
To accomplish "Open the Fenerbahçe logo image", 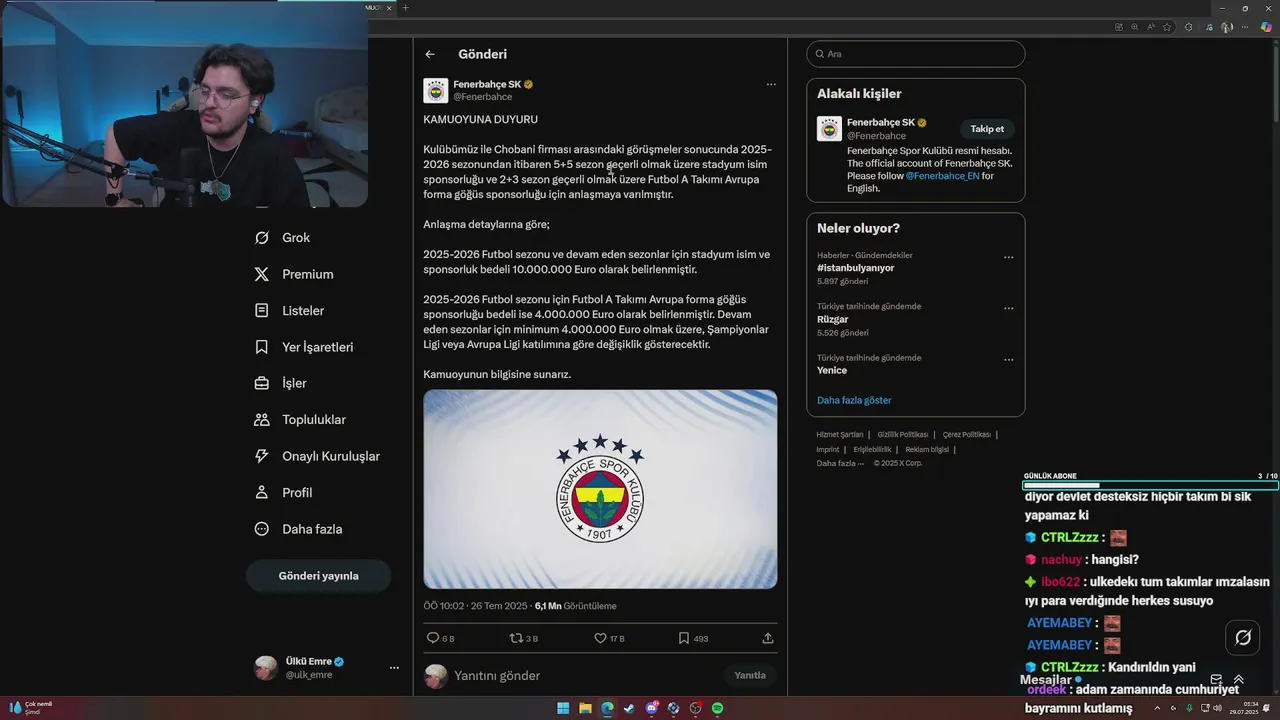I will [x=600, y=489].
